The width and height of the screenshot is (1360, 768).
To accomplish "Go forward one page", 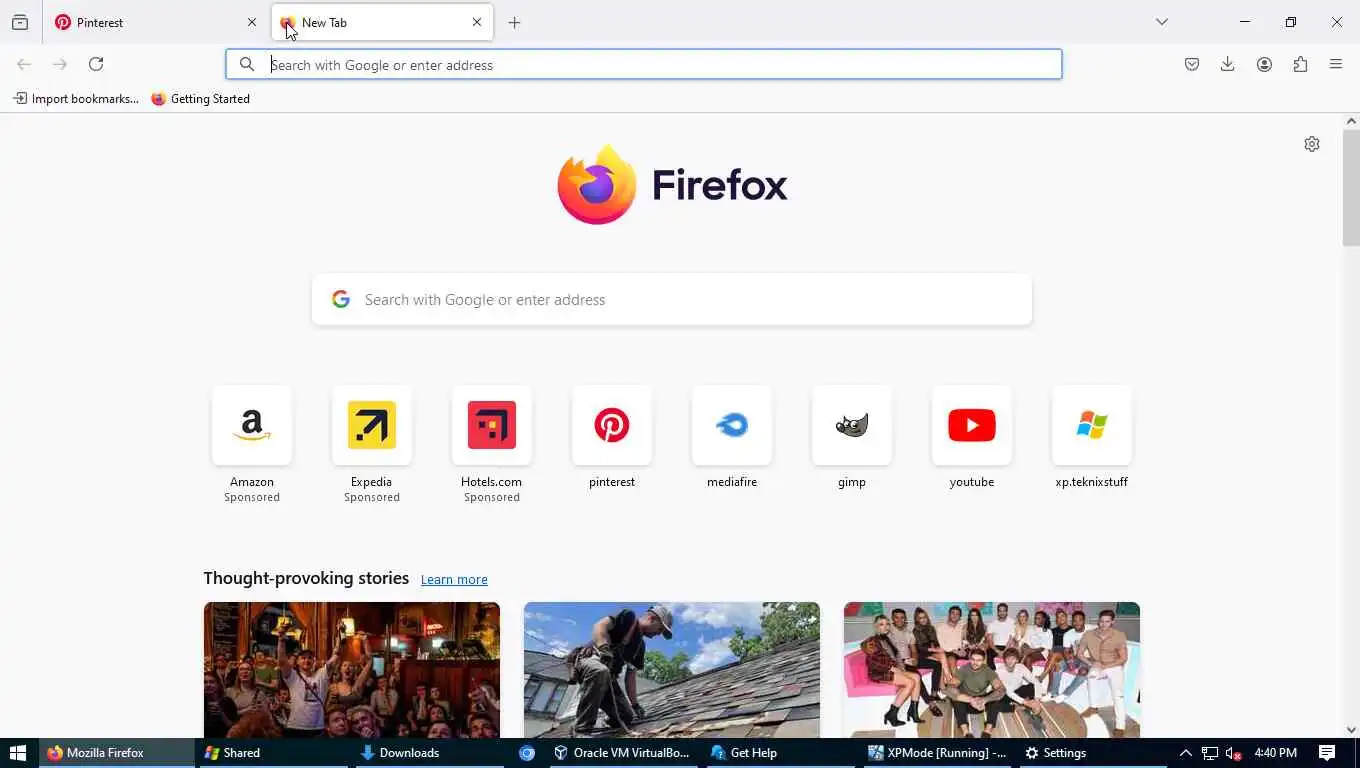I will [x=60, y=64].
